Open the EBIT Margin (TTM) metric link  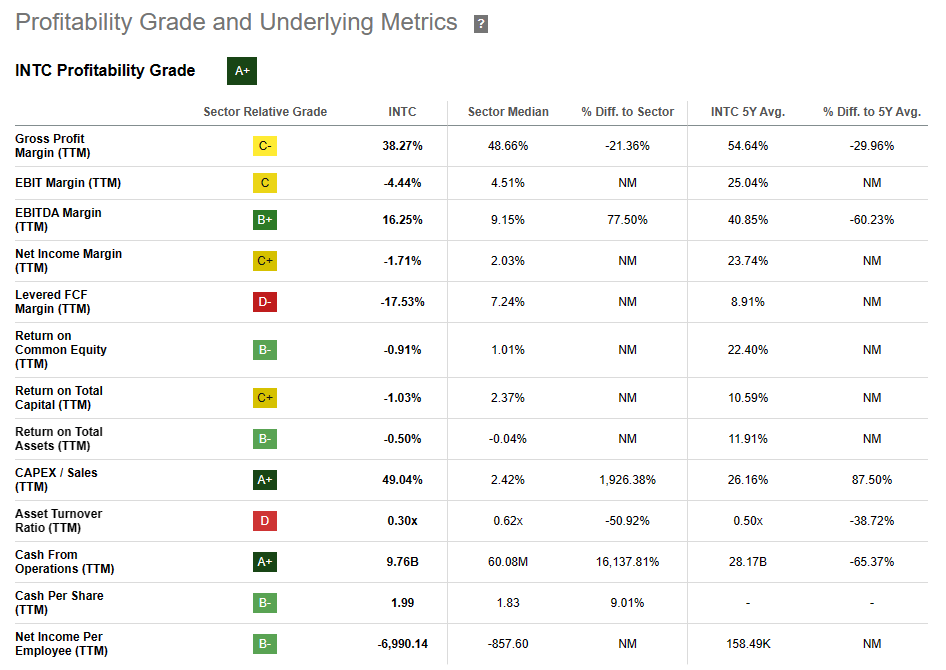(68, 183)
